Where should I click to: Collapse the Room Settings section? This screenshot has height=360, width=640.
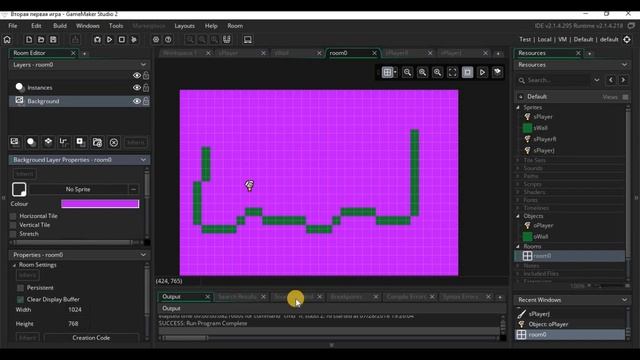click(14, 265)
